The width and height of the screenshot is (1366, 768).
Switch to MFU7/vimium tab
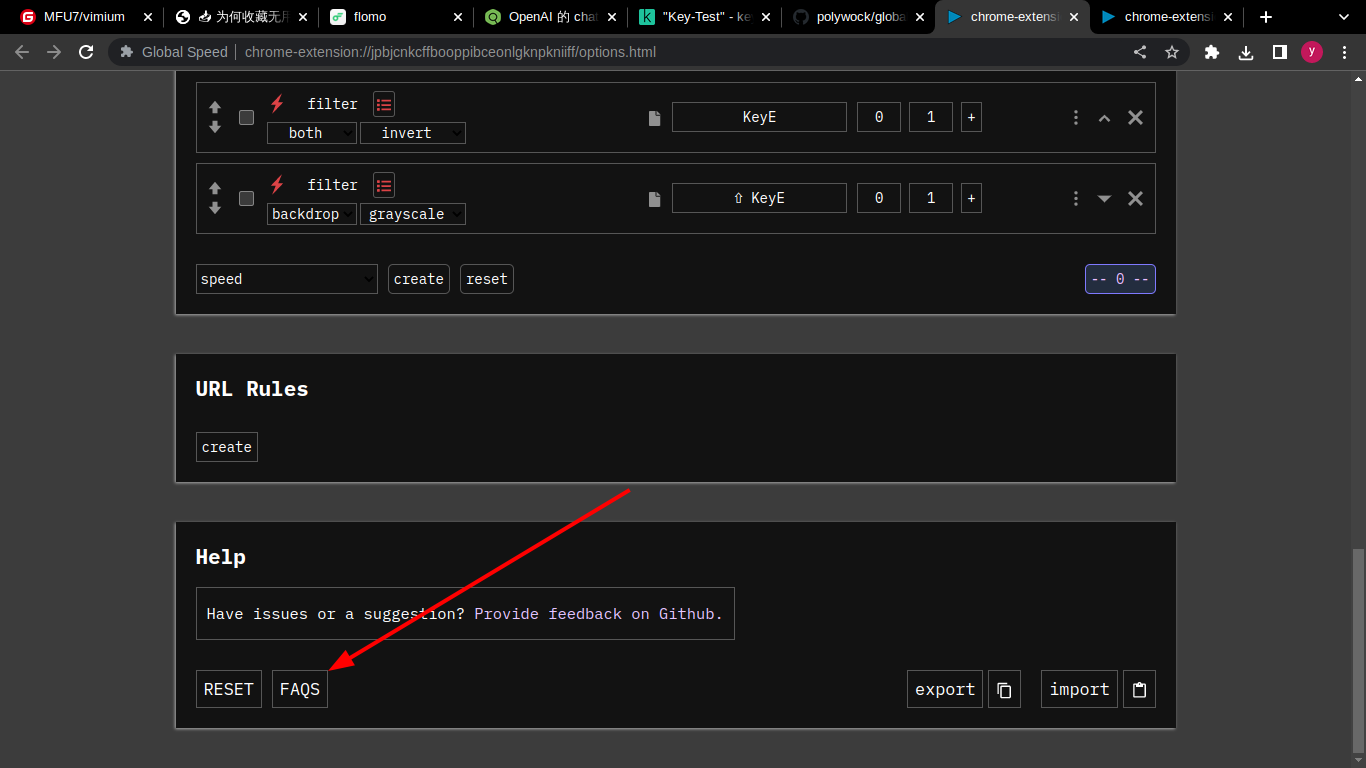tap(85, 17)
